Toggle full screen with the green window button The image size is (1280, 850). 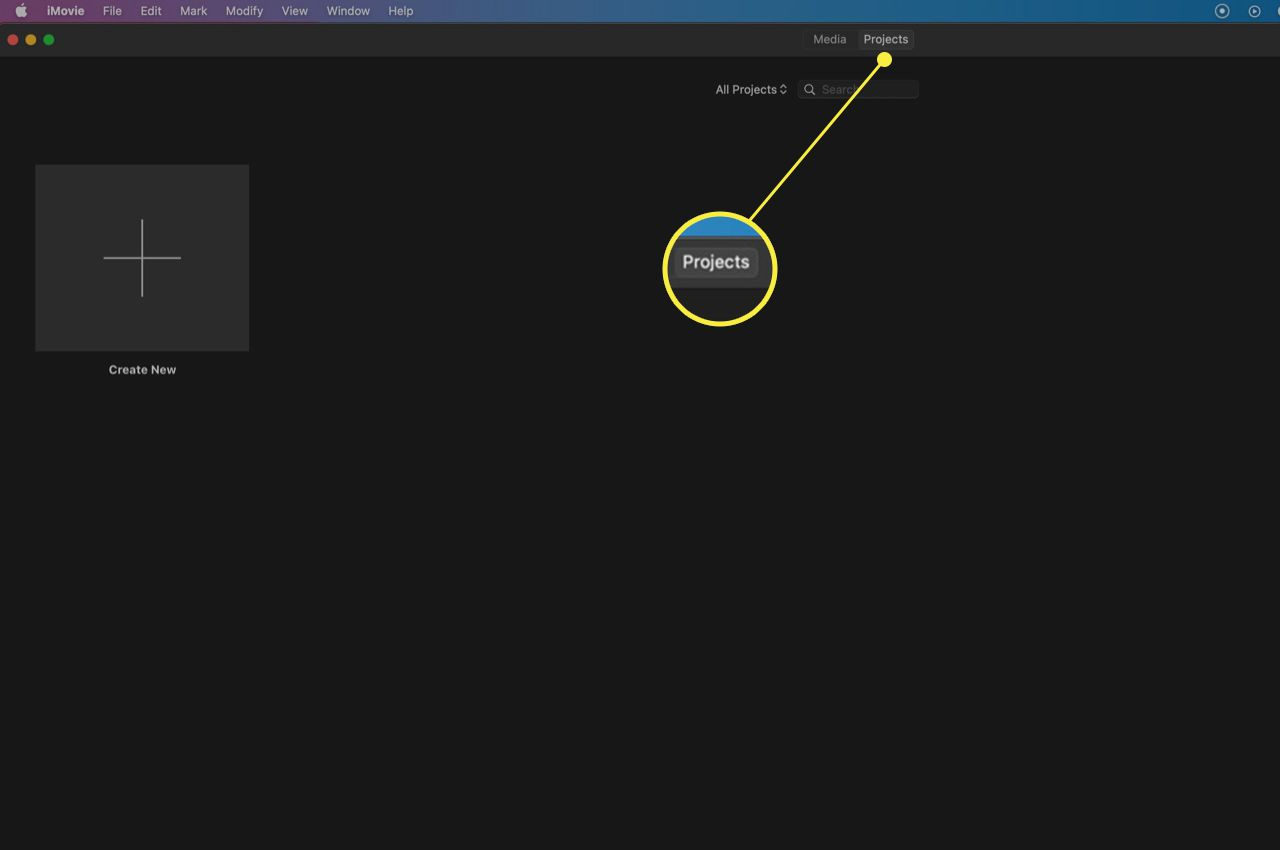coord(48,39)
